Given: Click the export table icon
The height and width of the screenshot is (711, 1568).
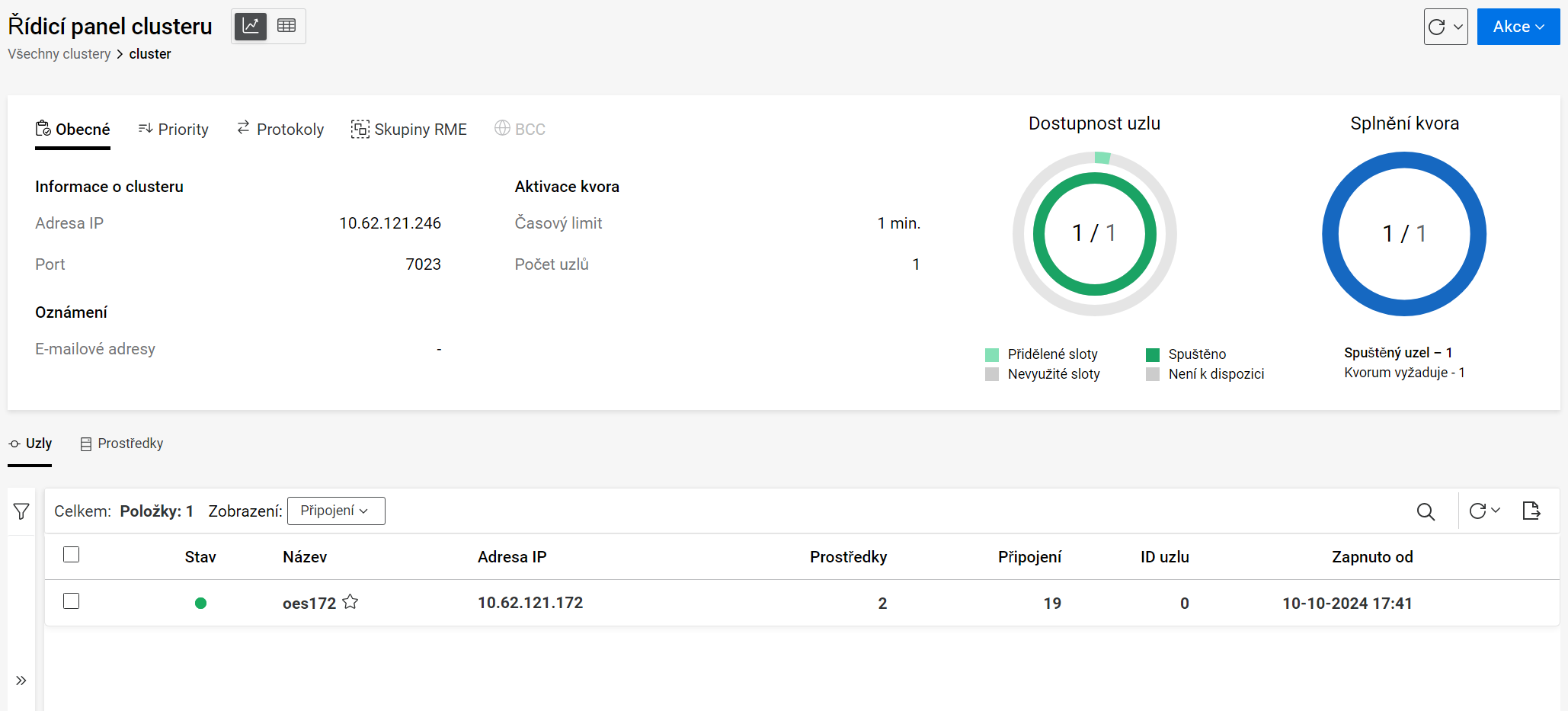Looking at the screenshot, I should click(x=1531, y=511).
